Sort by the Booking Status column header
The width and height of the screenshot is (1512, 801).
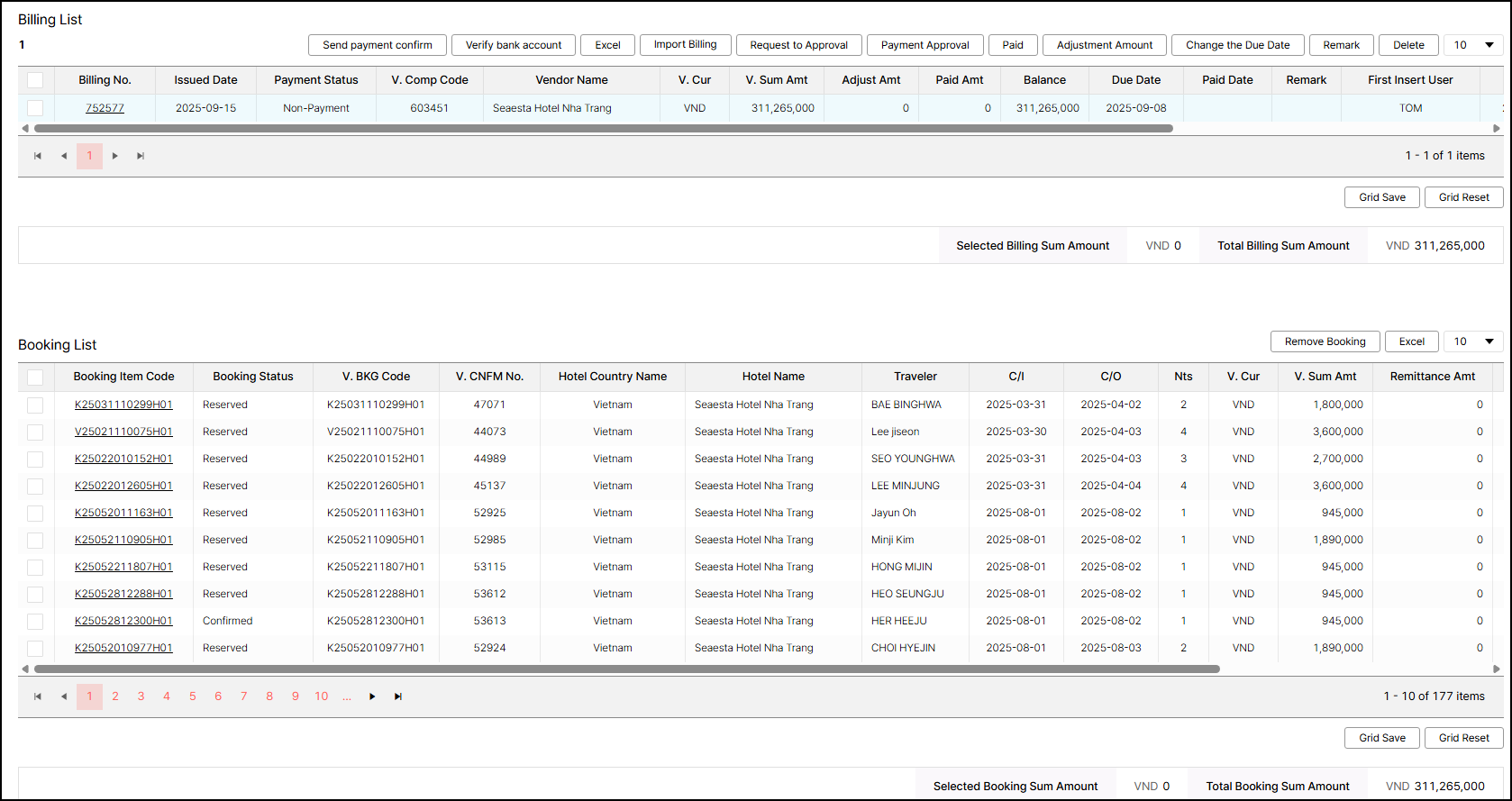pyautogui.click(x=252, y=377)
